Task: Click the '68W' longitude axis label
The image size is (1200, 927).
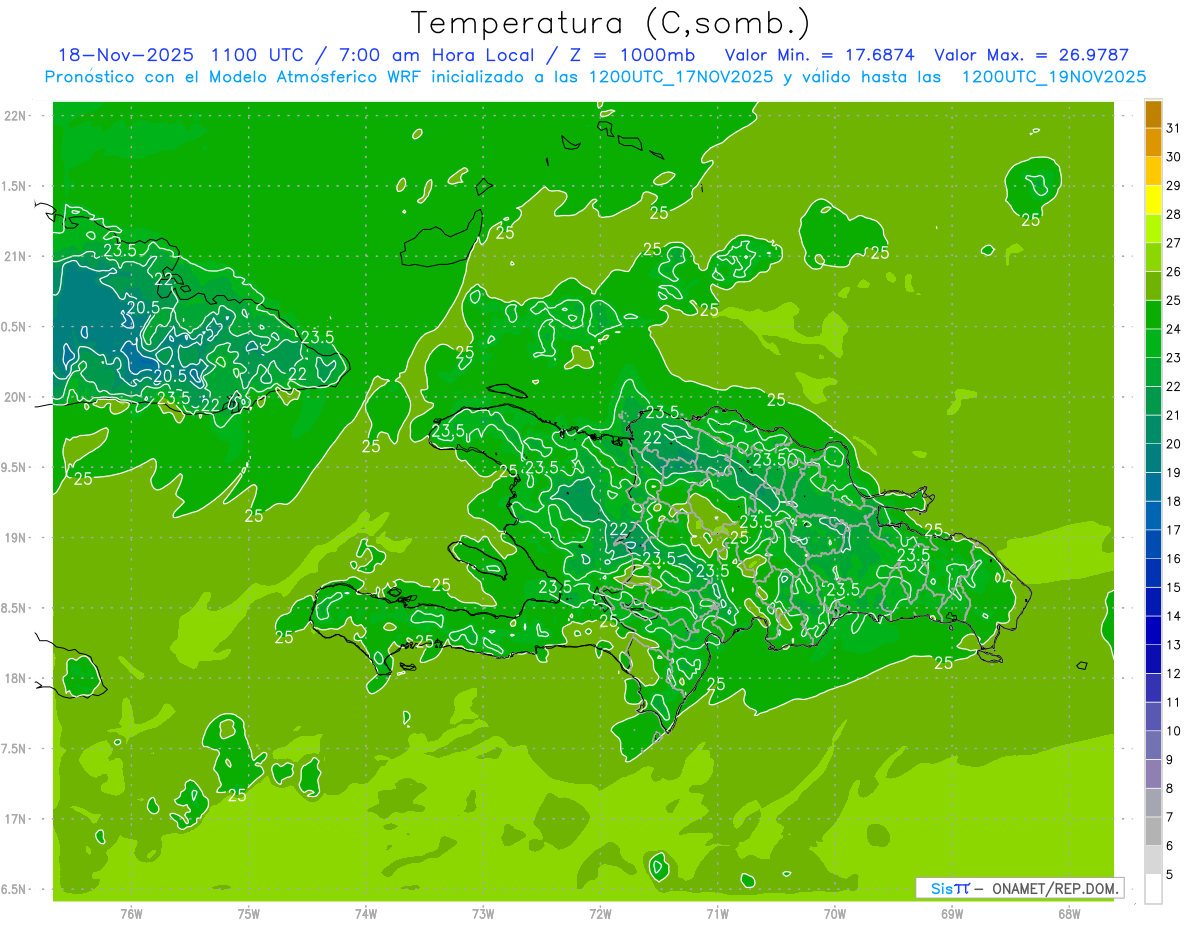Action: click(x=1069, y=913)
